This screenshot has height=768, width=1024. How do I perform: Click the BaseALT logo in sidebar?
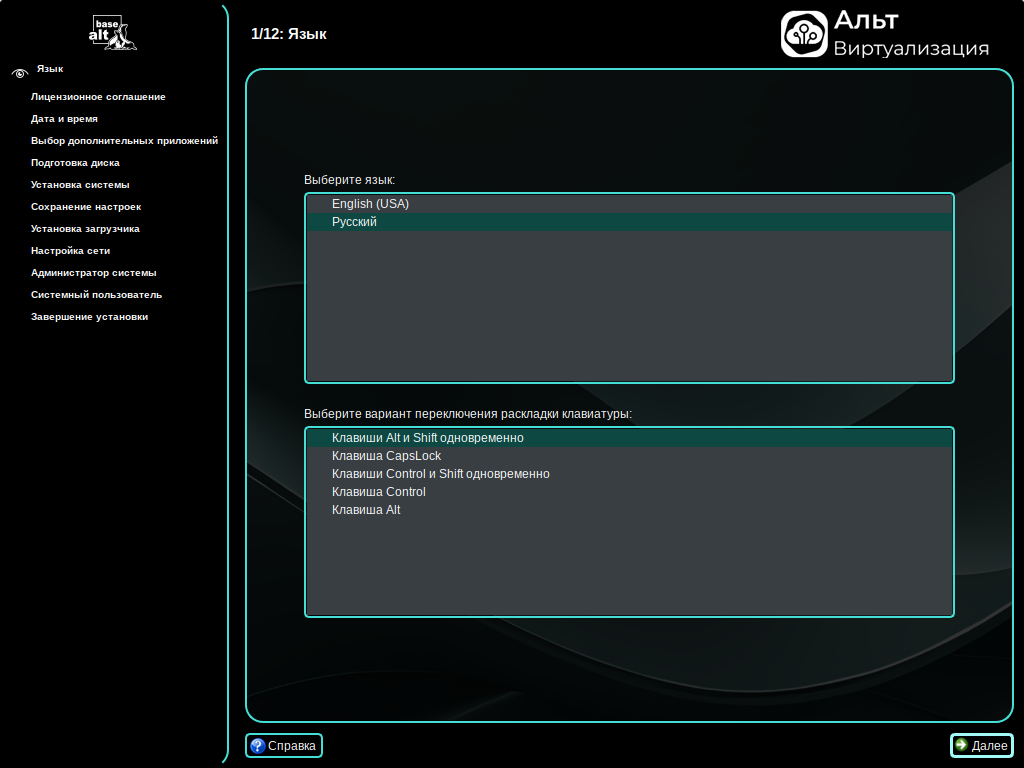tap(112, 33)
